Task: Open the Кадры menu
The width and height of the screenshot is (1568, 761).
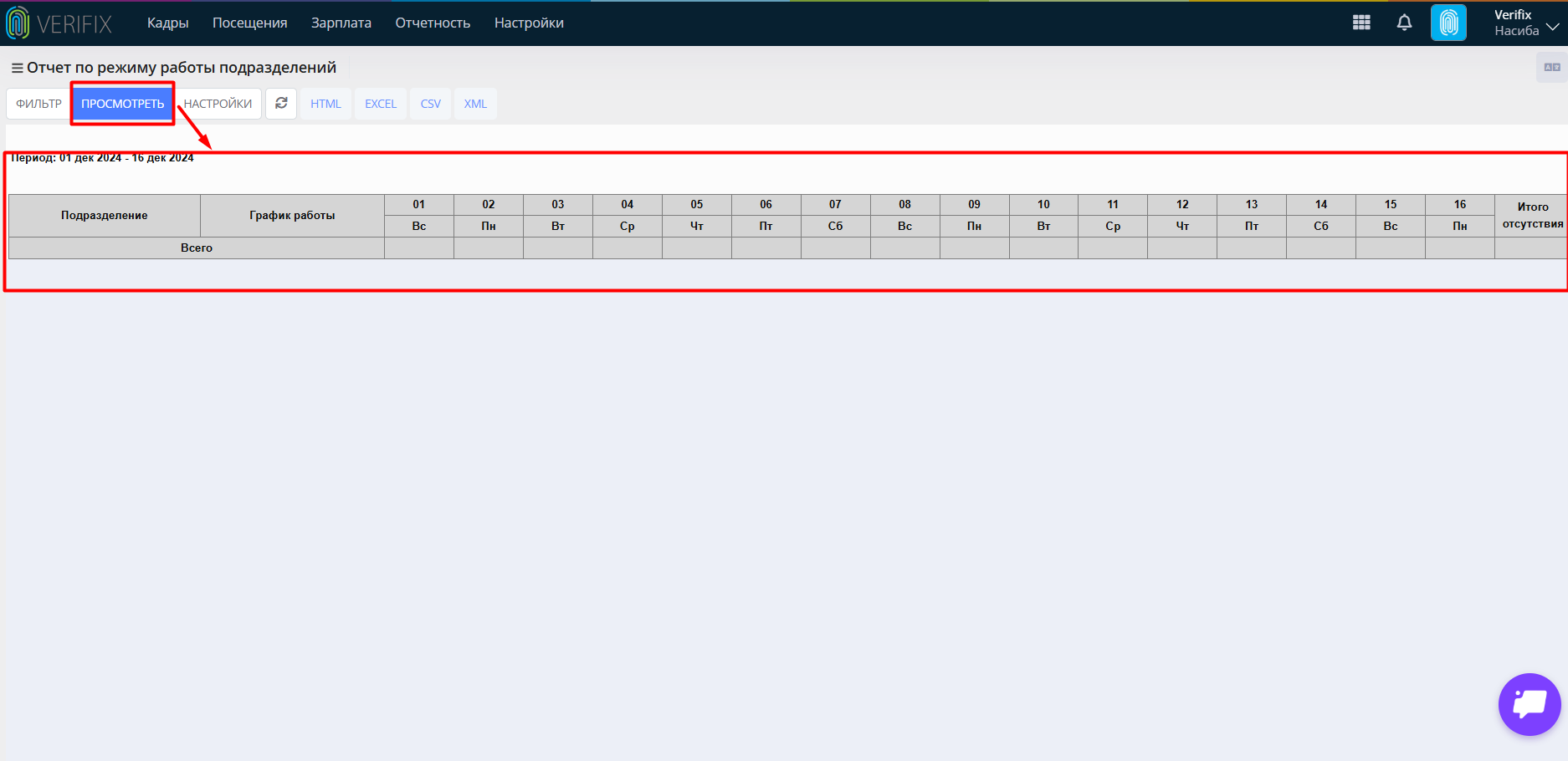Action: pos(167,23)
